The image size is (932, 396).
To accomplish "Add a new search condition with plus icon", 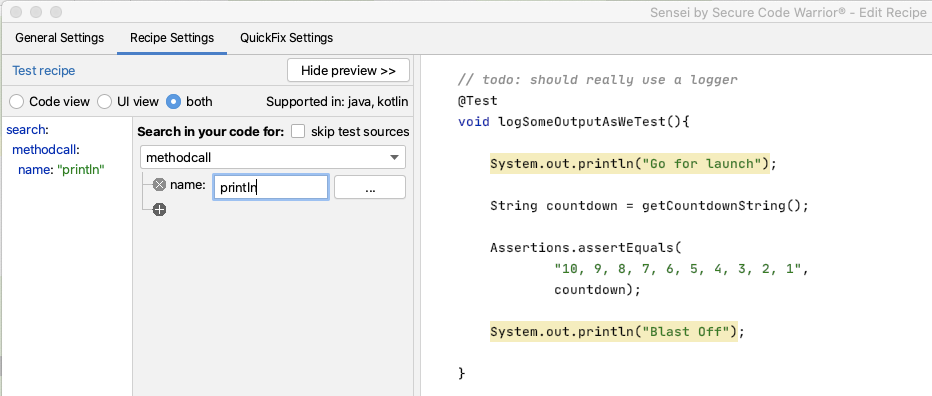I will point(159,209).
